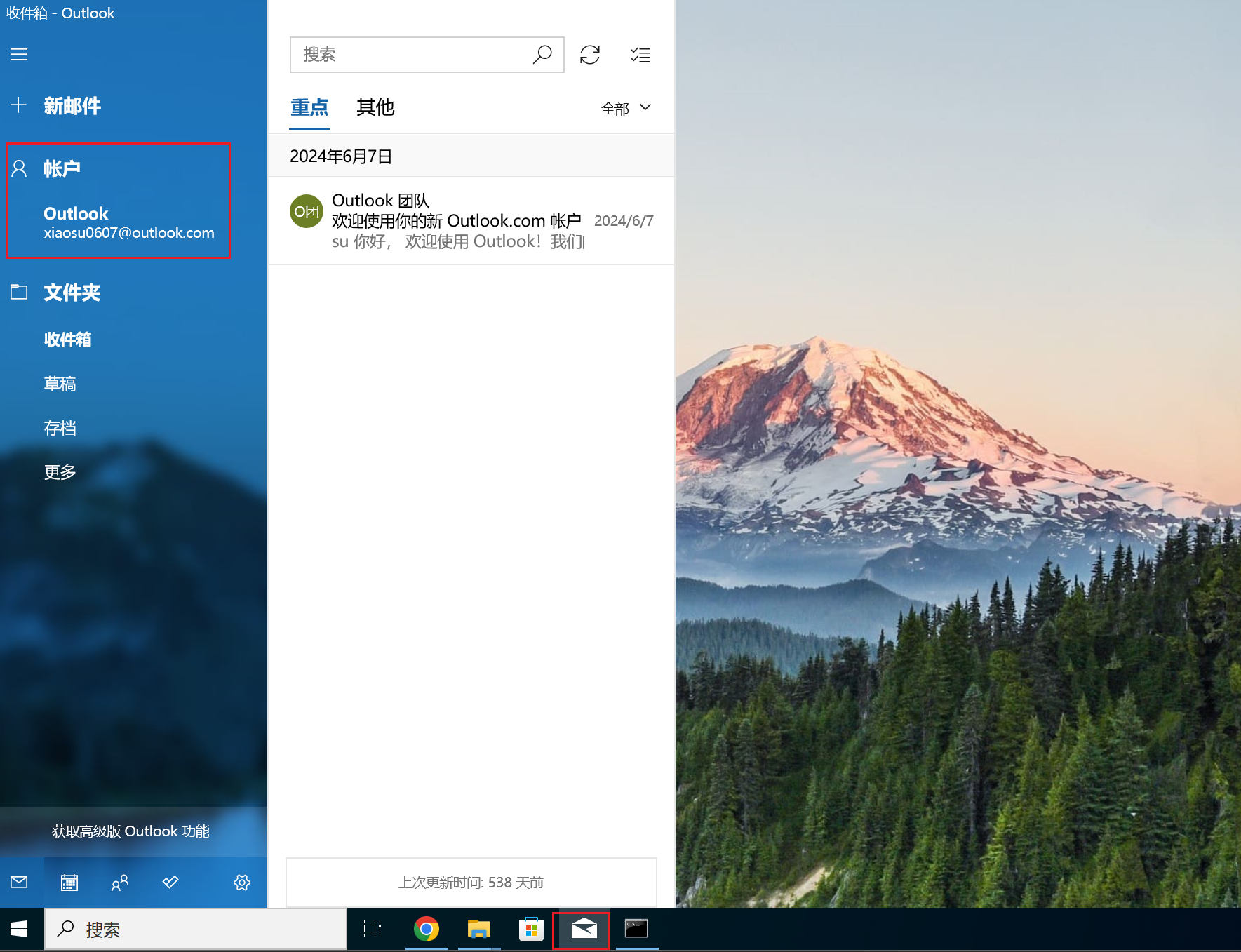Open the People contacts icon

pyautogui.click(x=120, y=883)
